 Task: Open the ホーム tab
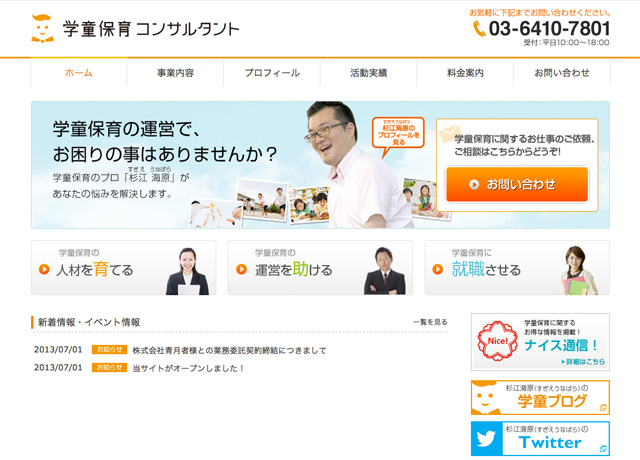[79, 73]
